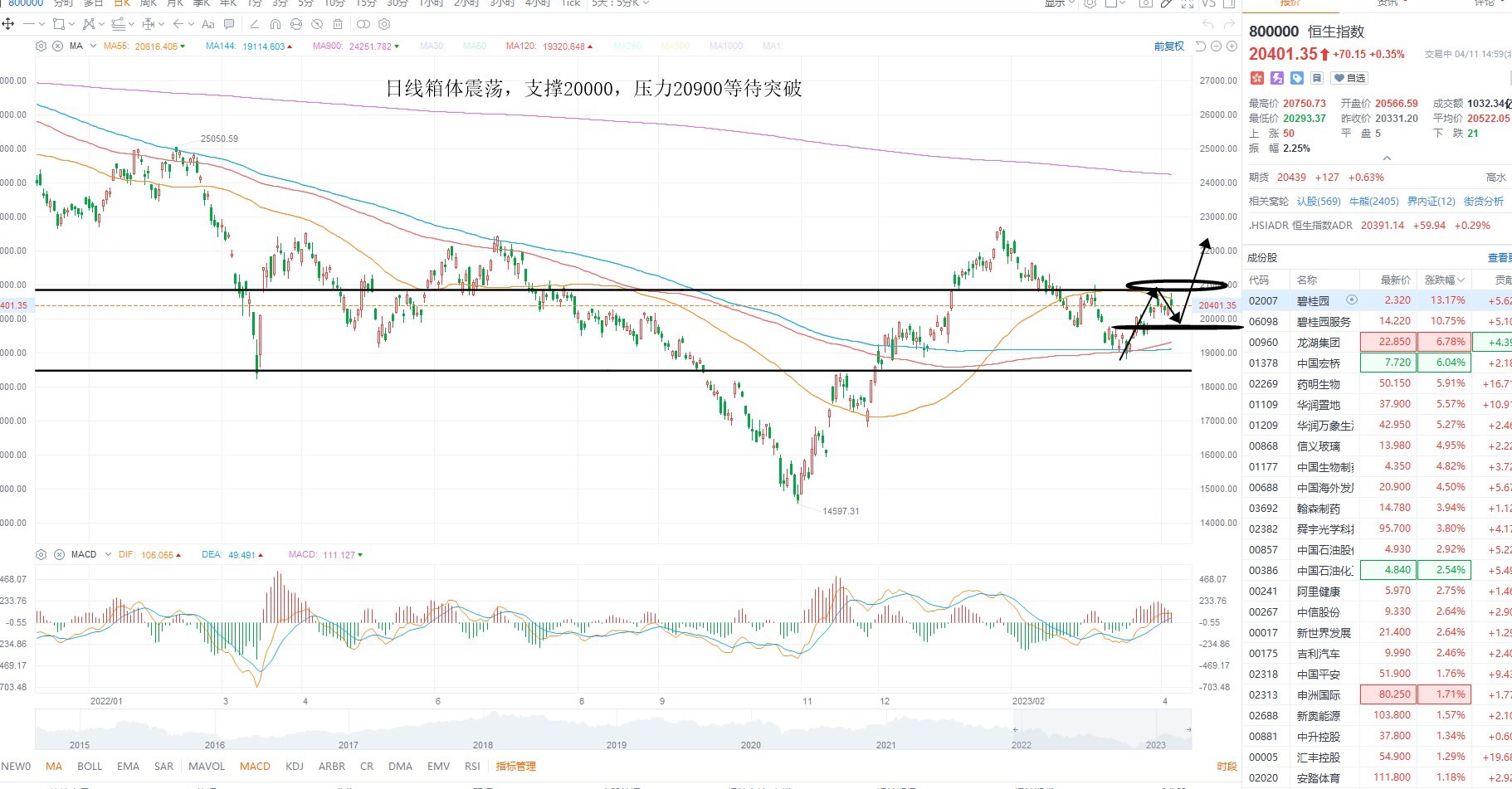Open 指标管理 indicator management
The width and height of the screenshot is (1512, 789).
click(x=516, y=766)
